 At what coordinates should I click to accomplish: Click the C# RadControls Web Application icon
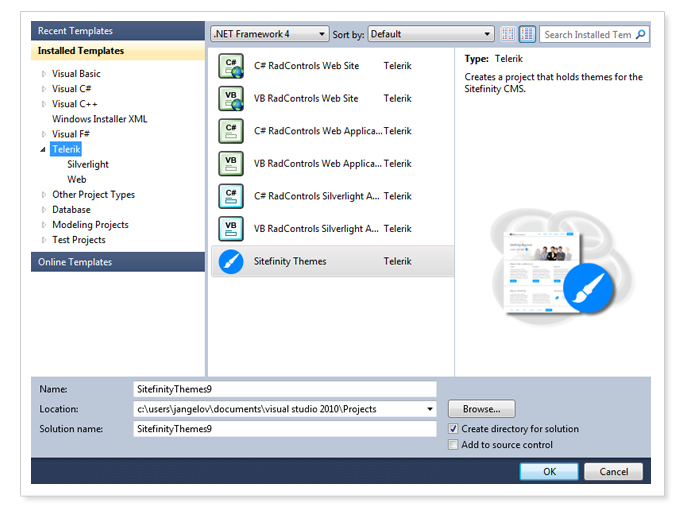(x=231, y=131)
